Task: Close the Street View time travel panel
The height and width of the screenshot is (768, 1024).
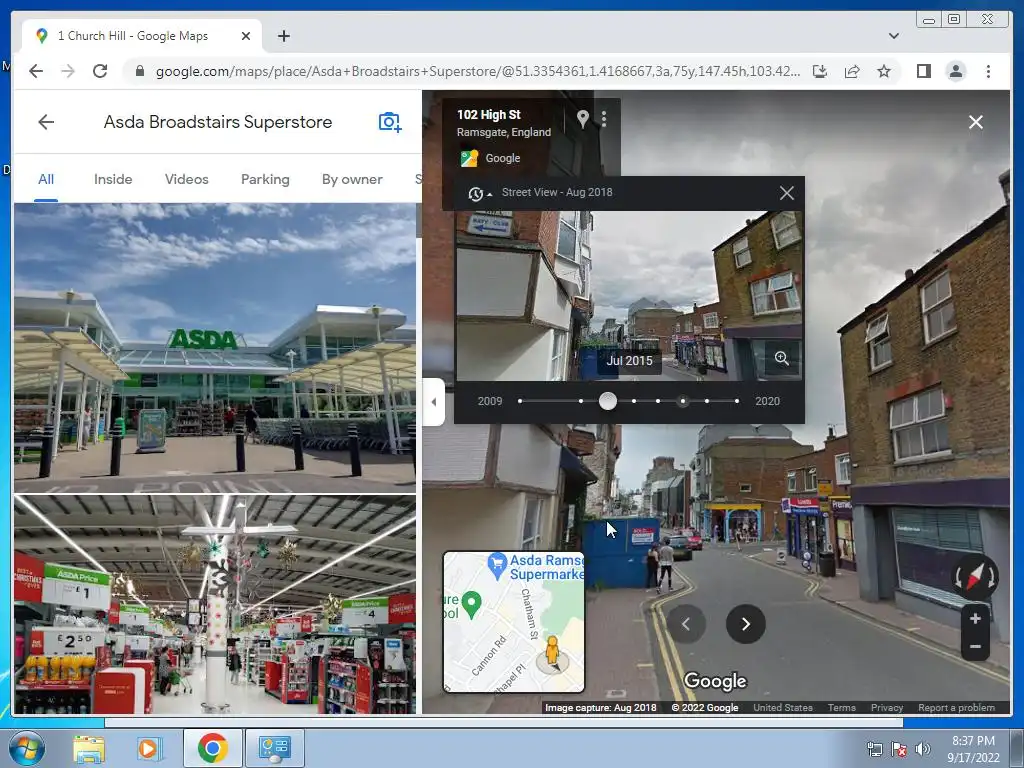Action: pyautogui.click(x=787, y=193)
